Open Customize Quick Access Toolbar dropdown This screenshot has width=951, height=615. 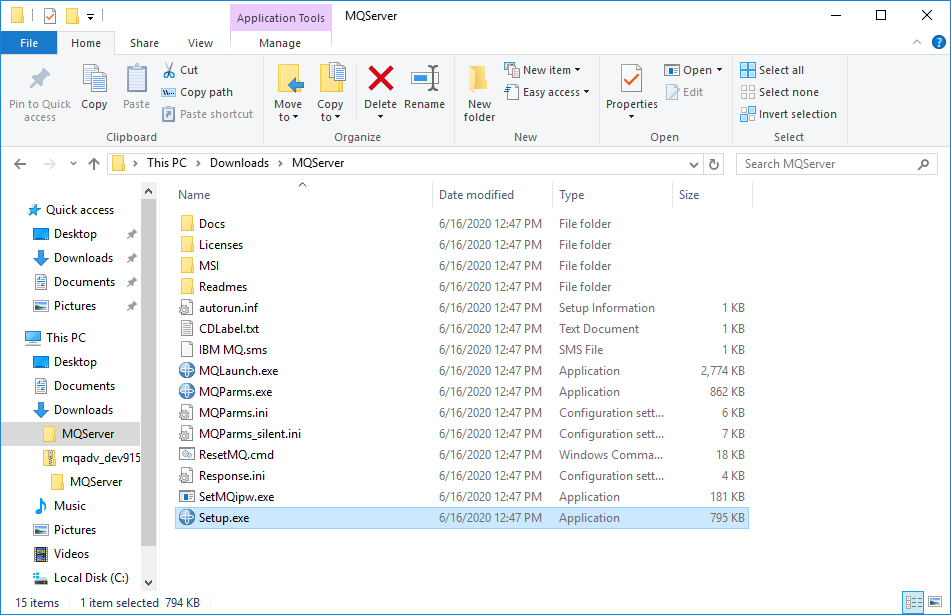(90, 16)
